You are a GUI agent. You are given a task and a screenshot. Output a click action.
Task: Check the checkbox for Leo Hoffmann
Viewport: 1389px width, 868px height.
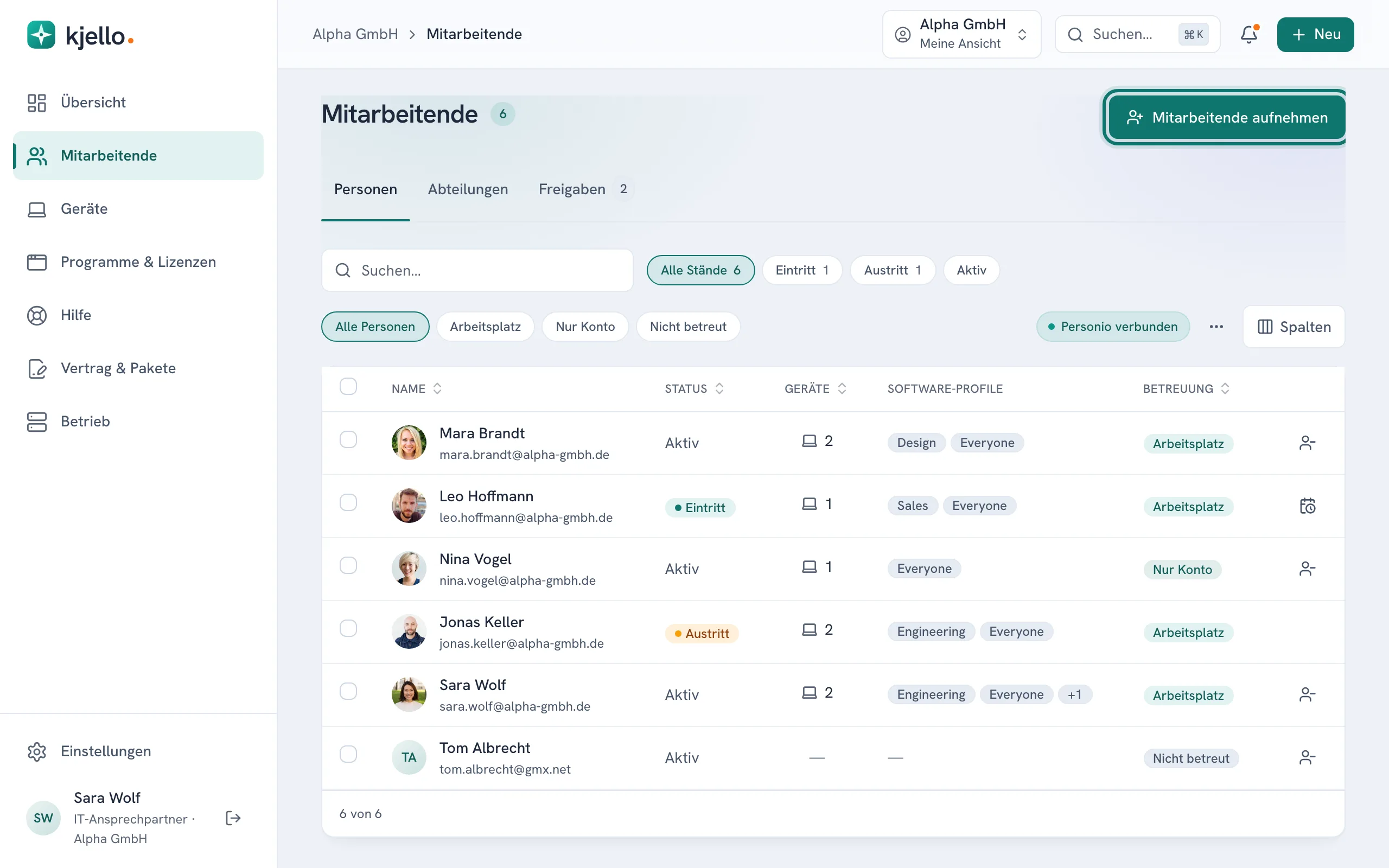pos(348,502)
